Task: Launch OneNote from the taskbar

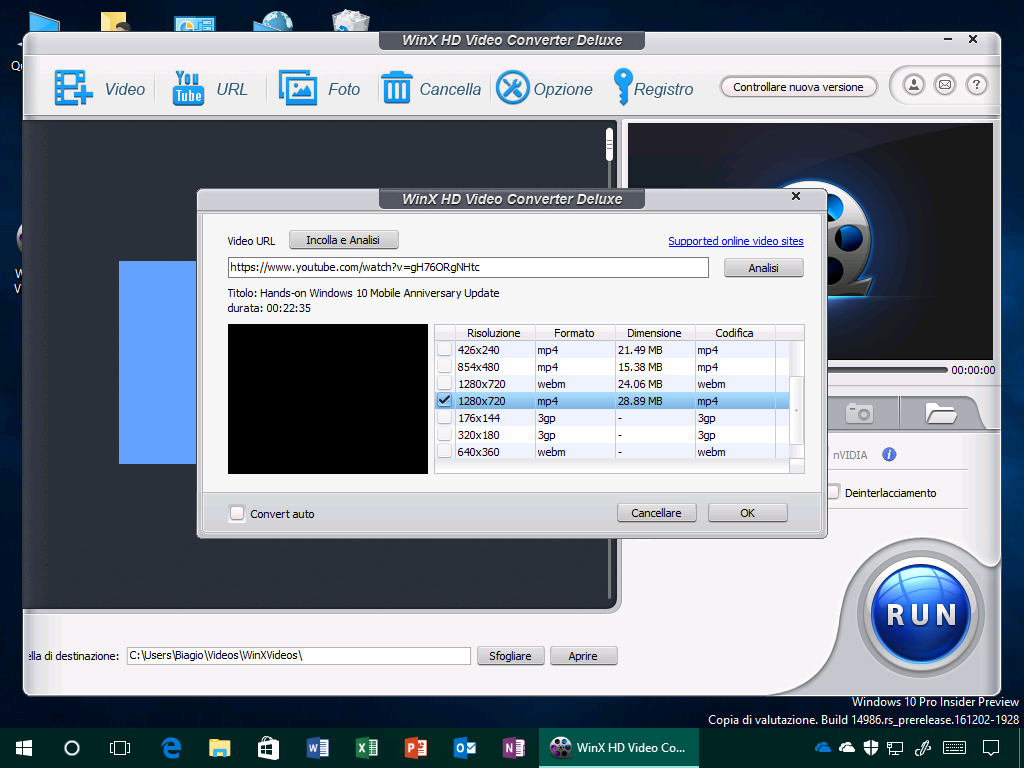Action: pos(513,748)
